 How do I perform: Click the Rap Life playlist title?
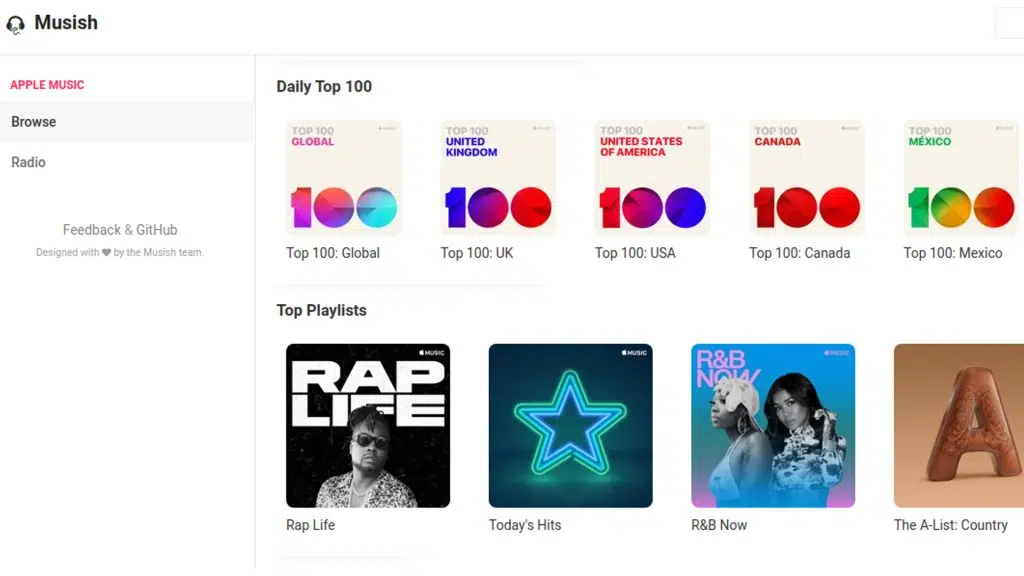(310, 524)
